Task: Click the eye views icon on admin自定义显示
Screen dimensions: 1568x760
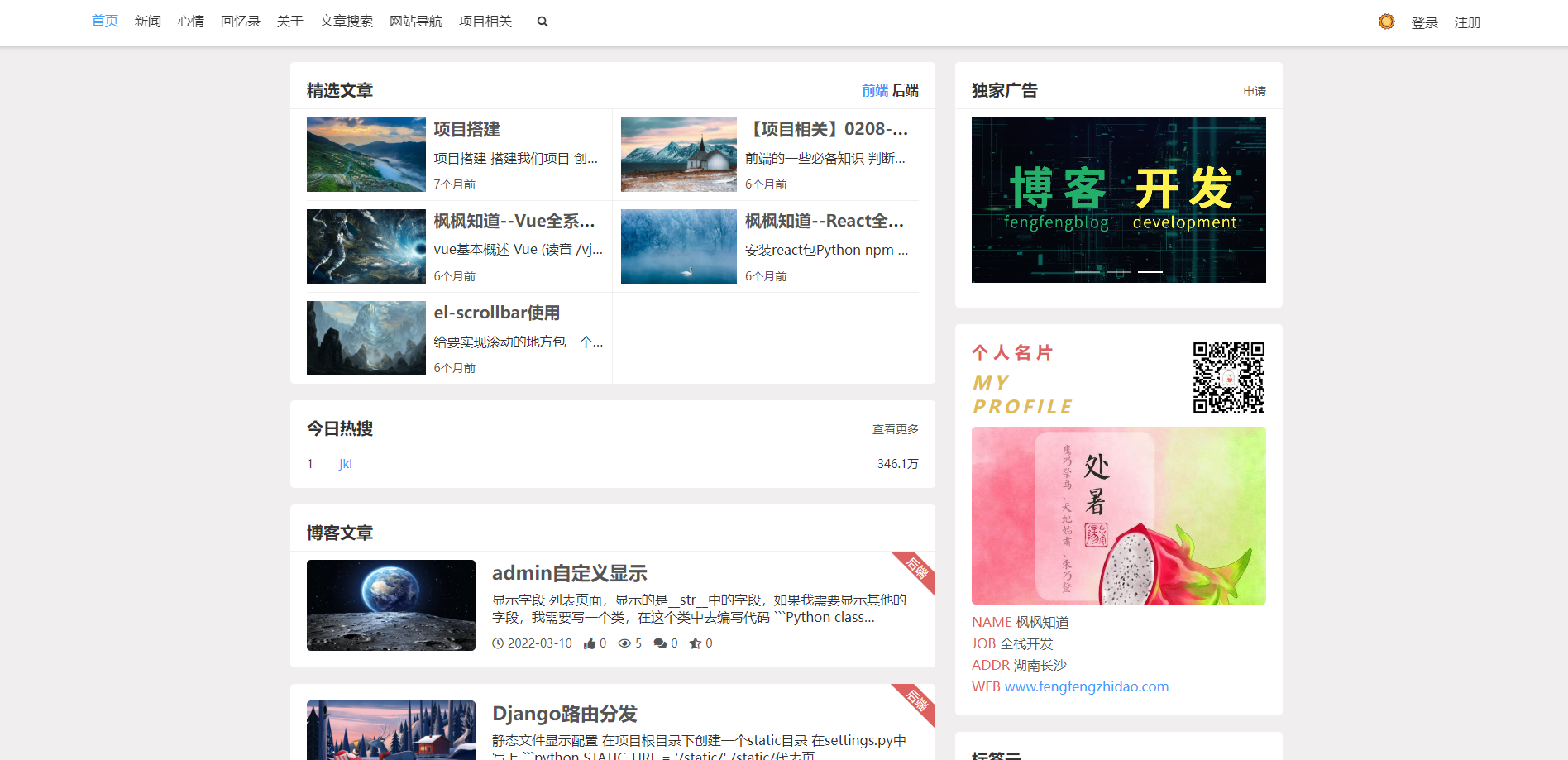Action: (624, 643)
